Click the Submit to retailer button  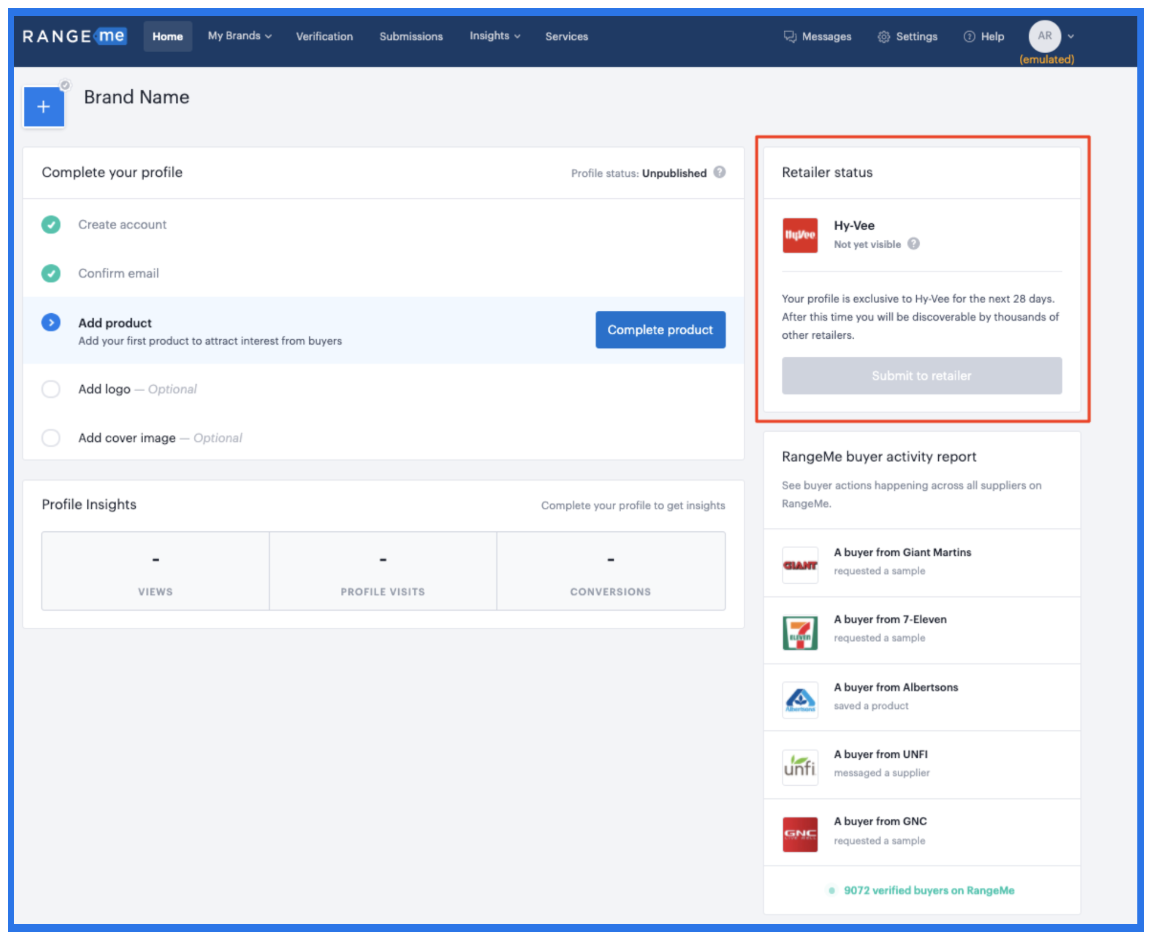click(921, 375)
